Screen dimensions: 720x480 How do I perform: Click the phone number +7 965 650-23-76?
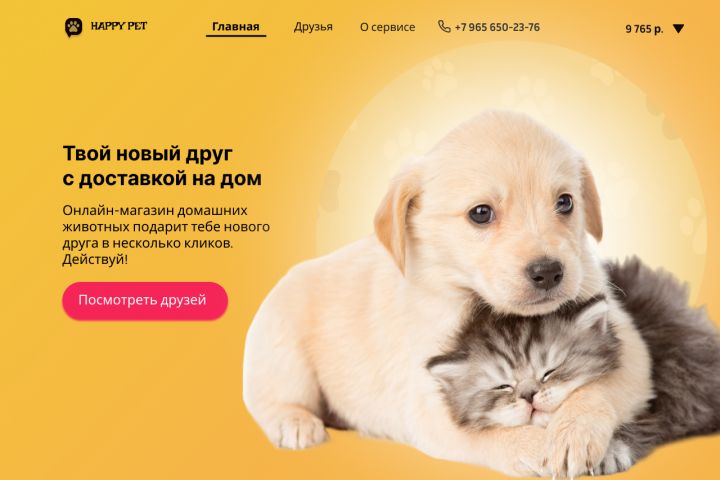(497, 27)
